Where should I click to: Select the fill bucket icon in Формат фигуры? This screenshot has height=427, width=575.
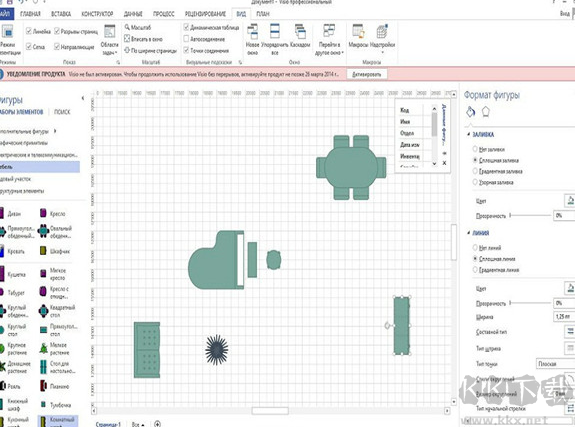[x=470, y=112]
